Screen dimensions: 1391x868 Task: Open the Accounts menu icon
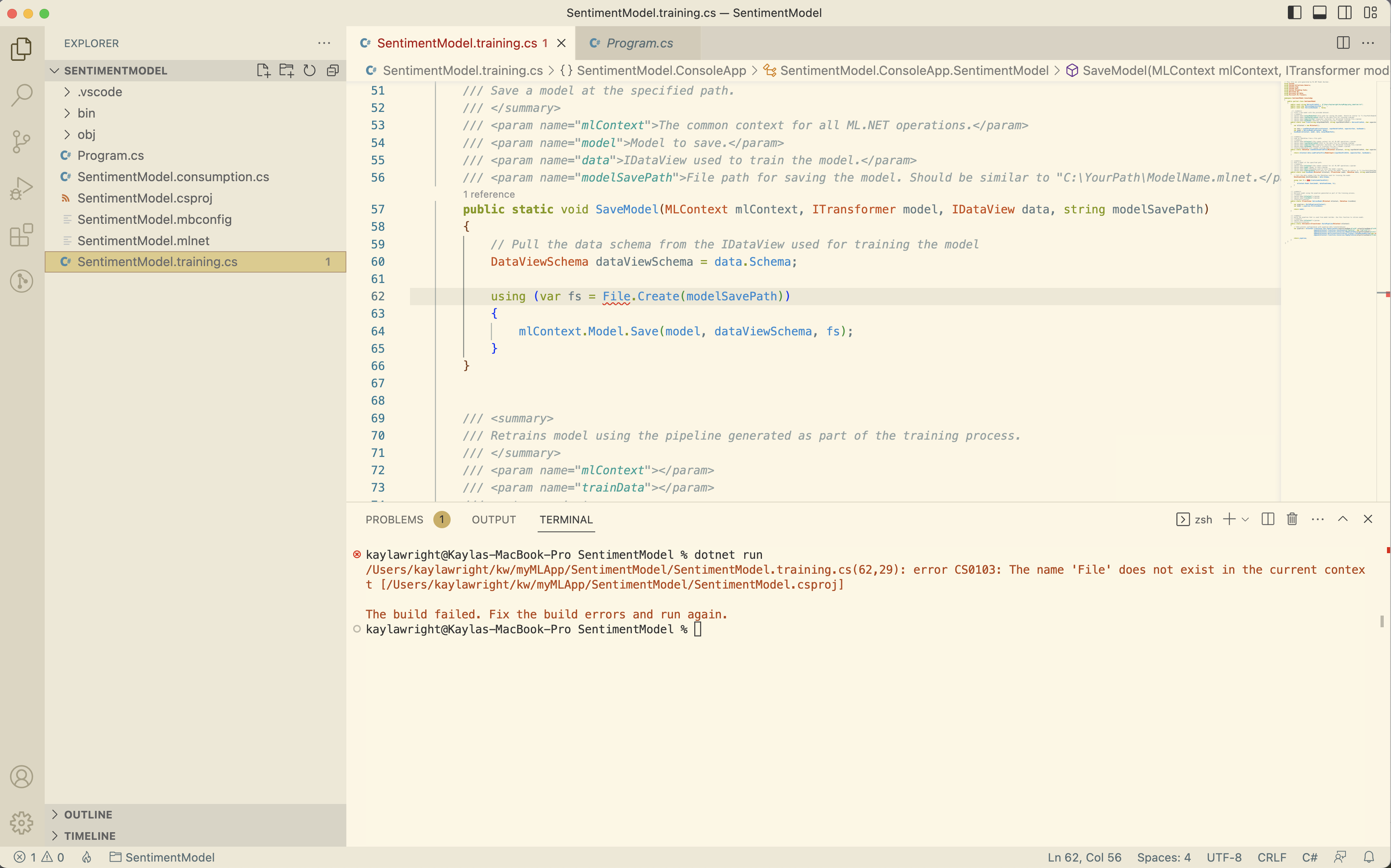(x=21, y=777)
